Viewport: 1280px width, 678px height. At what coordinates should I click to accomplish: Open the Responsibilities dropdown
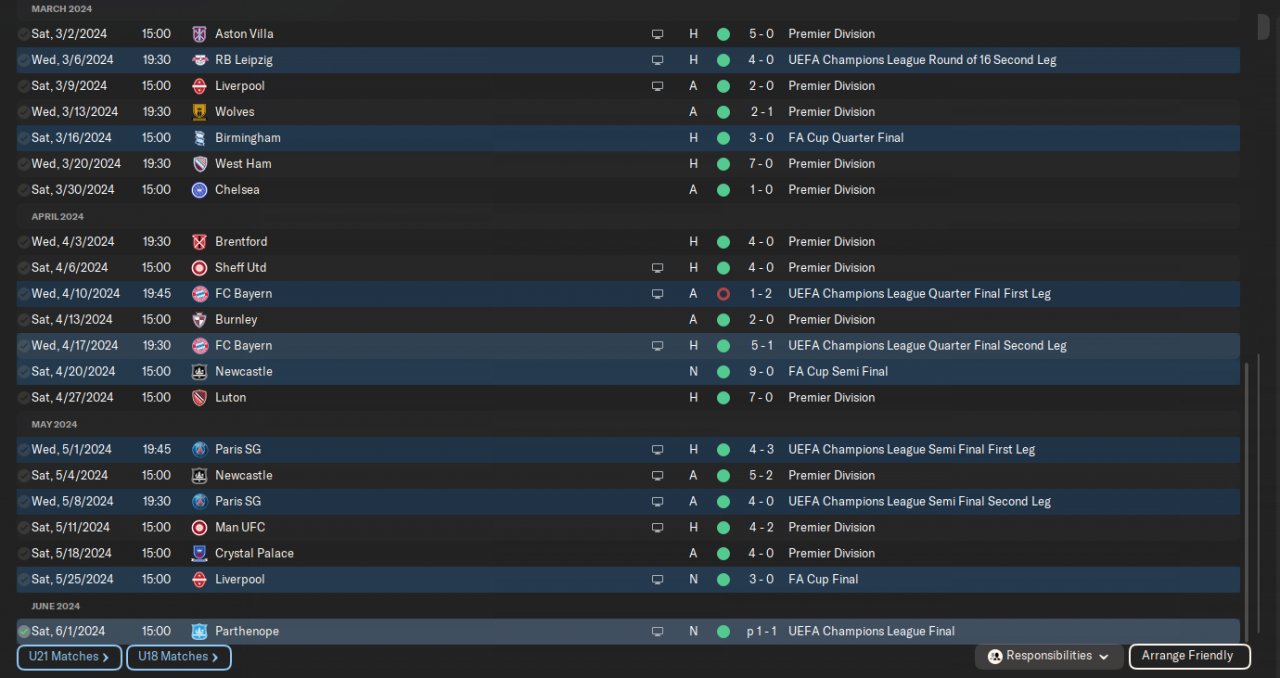click(1049, 657)
